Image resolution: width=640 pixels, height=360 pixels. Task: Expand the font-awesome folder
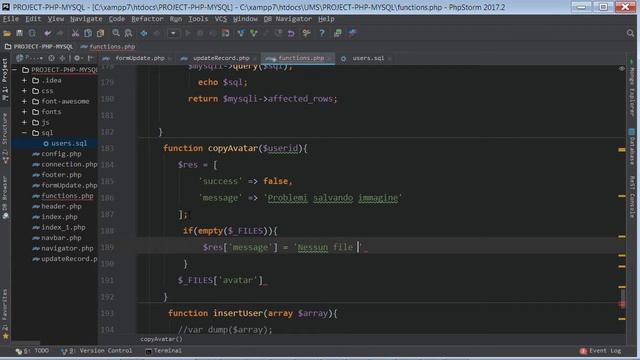[24, 101]
